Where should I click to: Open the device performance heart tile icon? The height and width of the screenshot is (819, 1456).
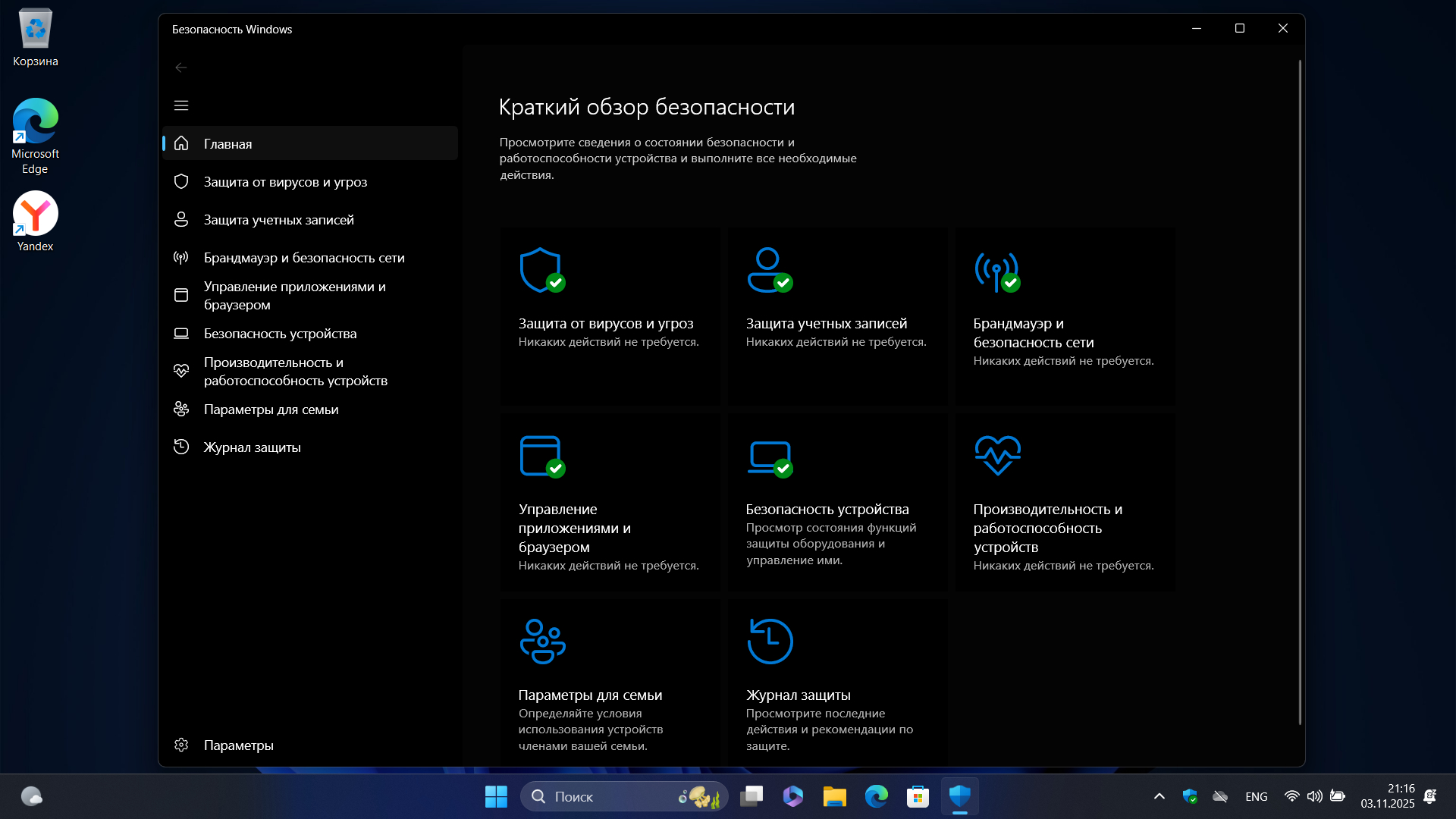(x=996, y=455)
